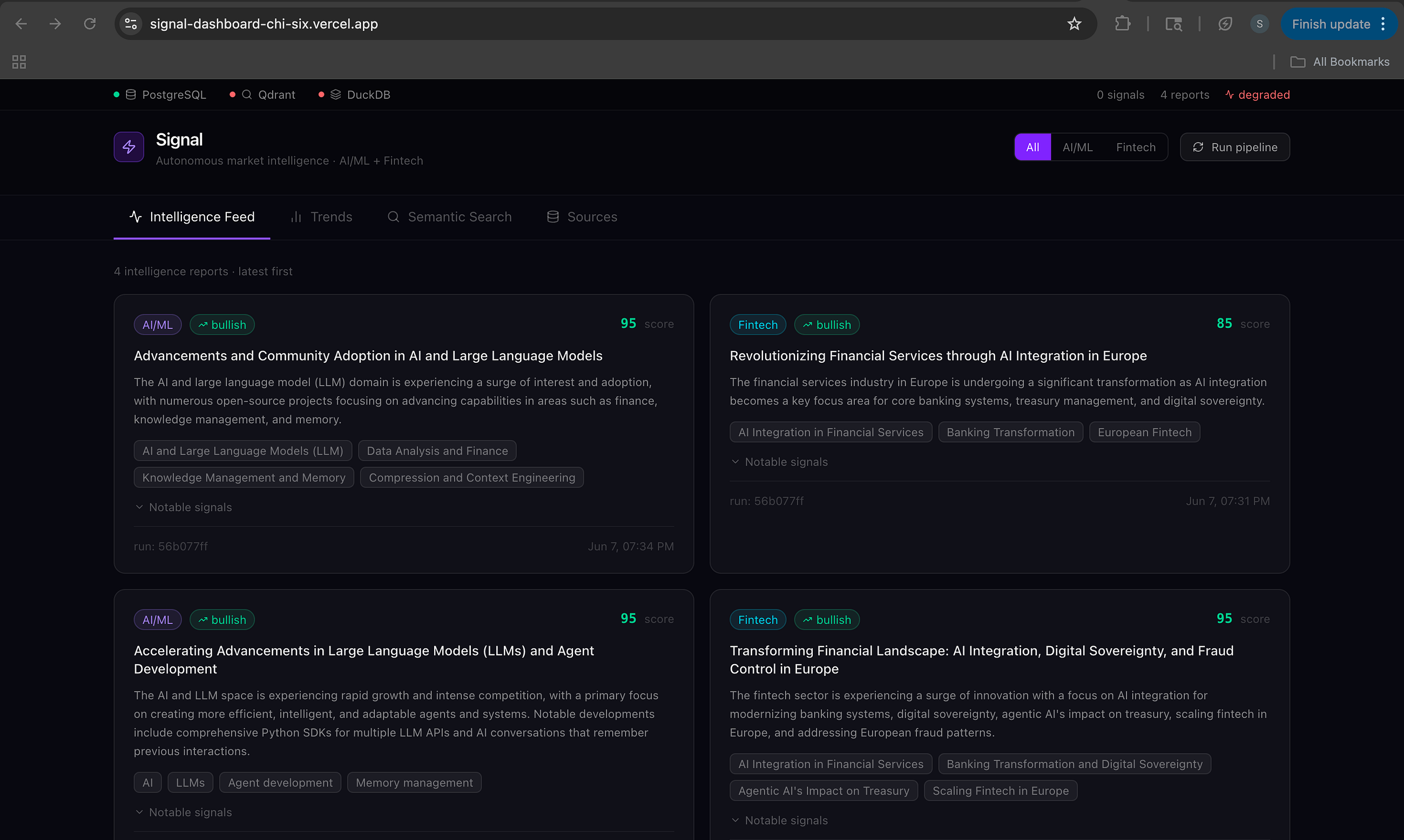Click the Jun 7, 07:31 PM timestamp

[x=1227, y=501]
